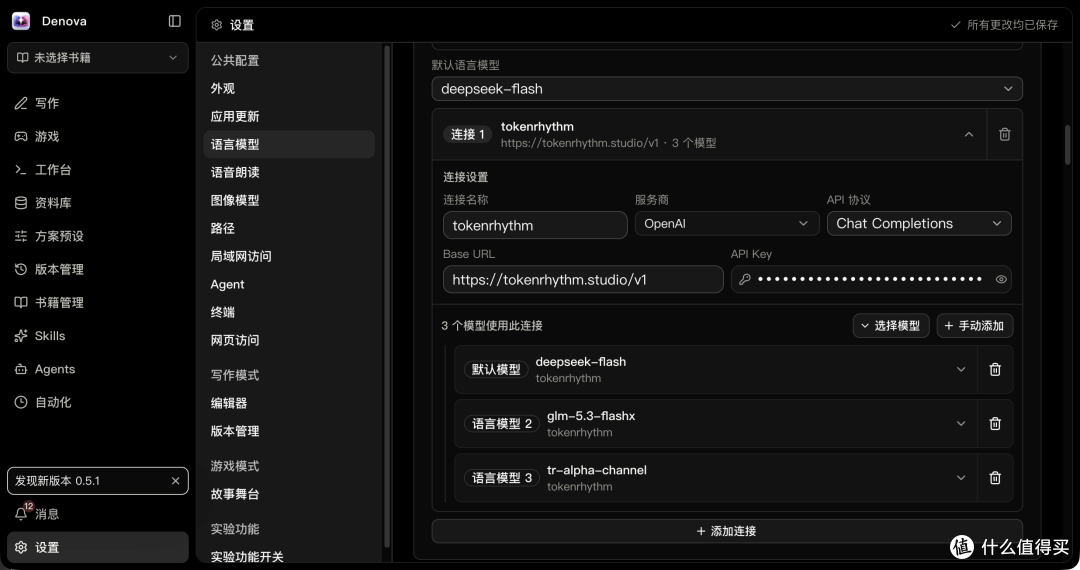The height and width of the screenshot is (570, 1080).
Task: Select 外观 appearance settings
Action: pyautogui.click(x=289, y=89)
